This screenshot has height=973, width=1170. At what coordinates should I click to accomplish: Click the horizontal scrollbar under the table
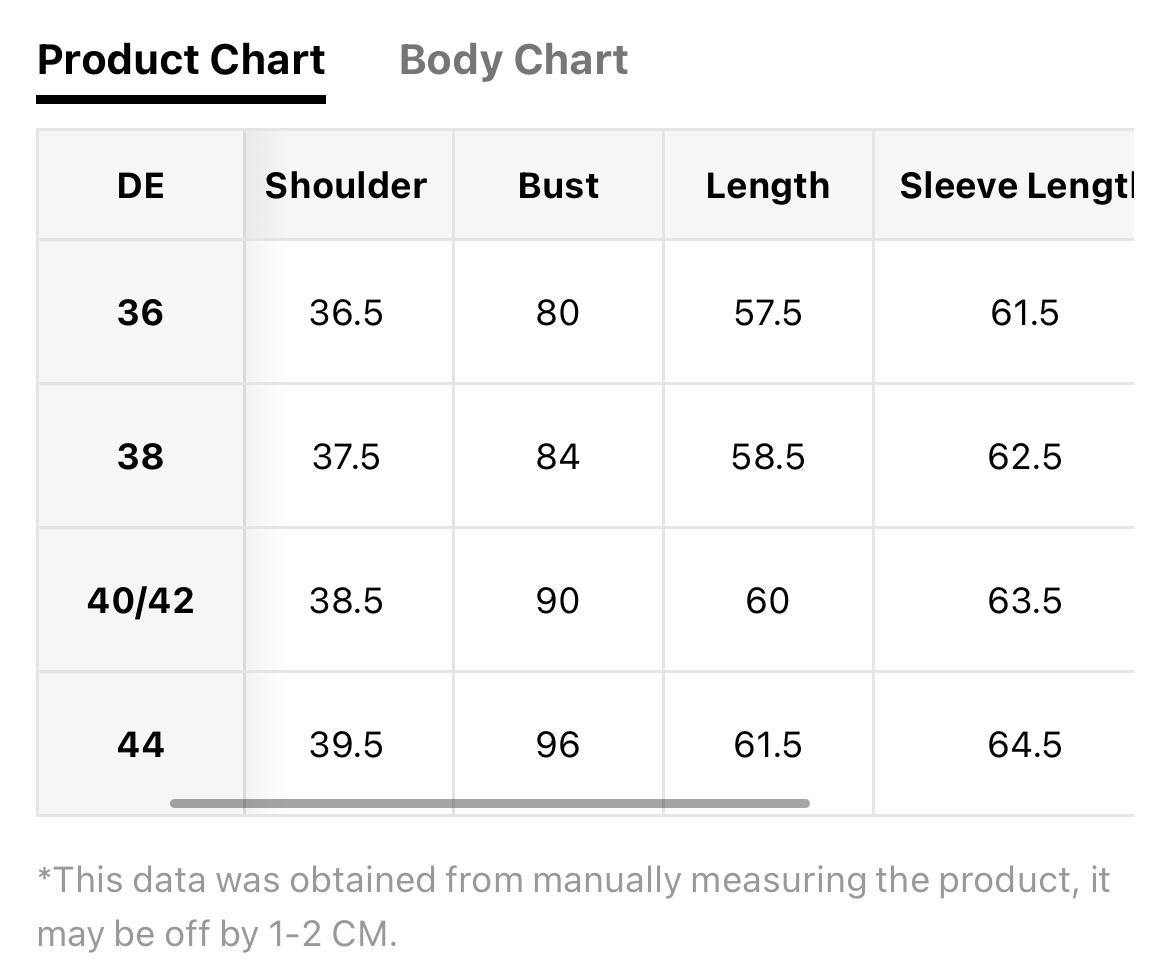[x=489, y=804]
